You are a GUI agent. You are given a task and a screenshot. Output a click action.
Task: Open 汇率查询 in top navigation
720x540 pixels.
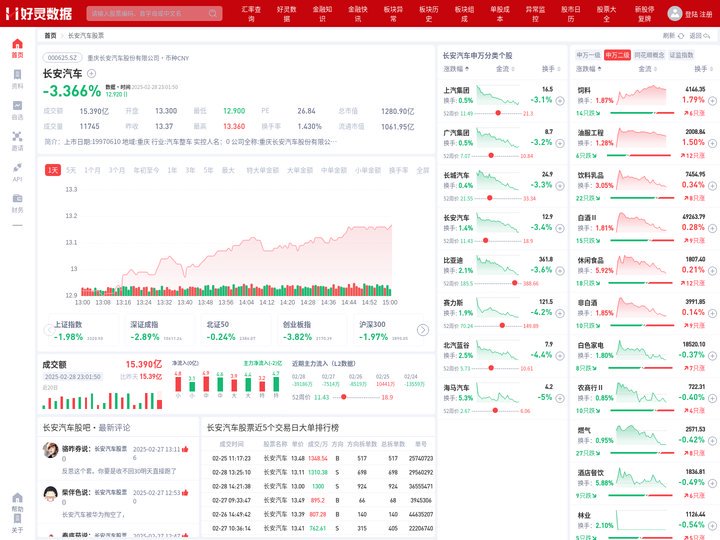[x=251, y=14]
